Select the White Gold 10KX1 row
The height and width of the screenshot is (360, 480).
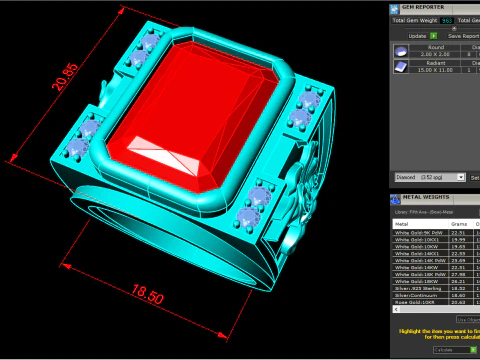point(436,240)
